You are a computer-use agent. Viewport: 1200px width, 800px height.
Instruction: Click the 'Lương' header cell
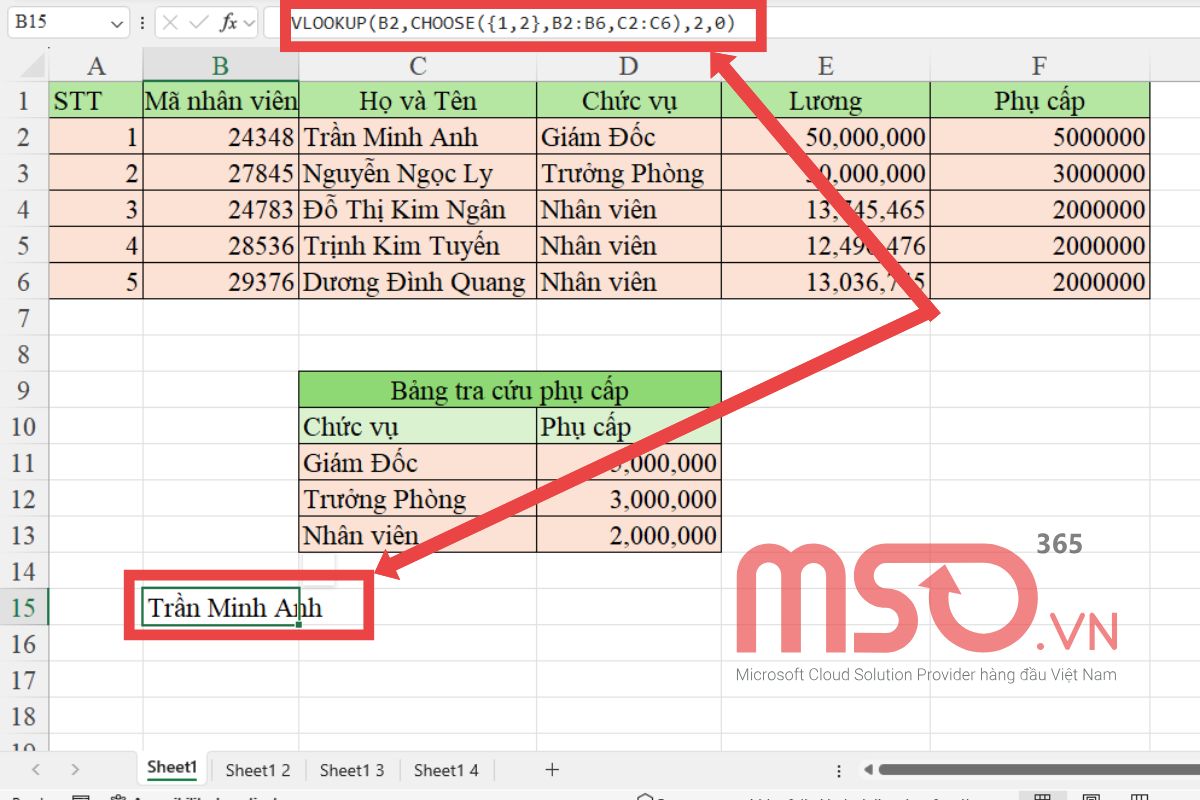(826, 101)
